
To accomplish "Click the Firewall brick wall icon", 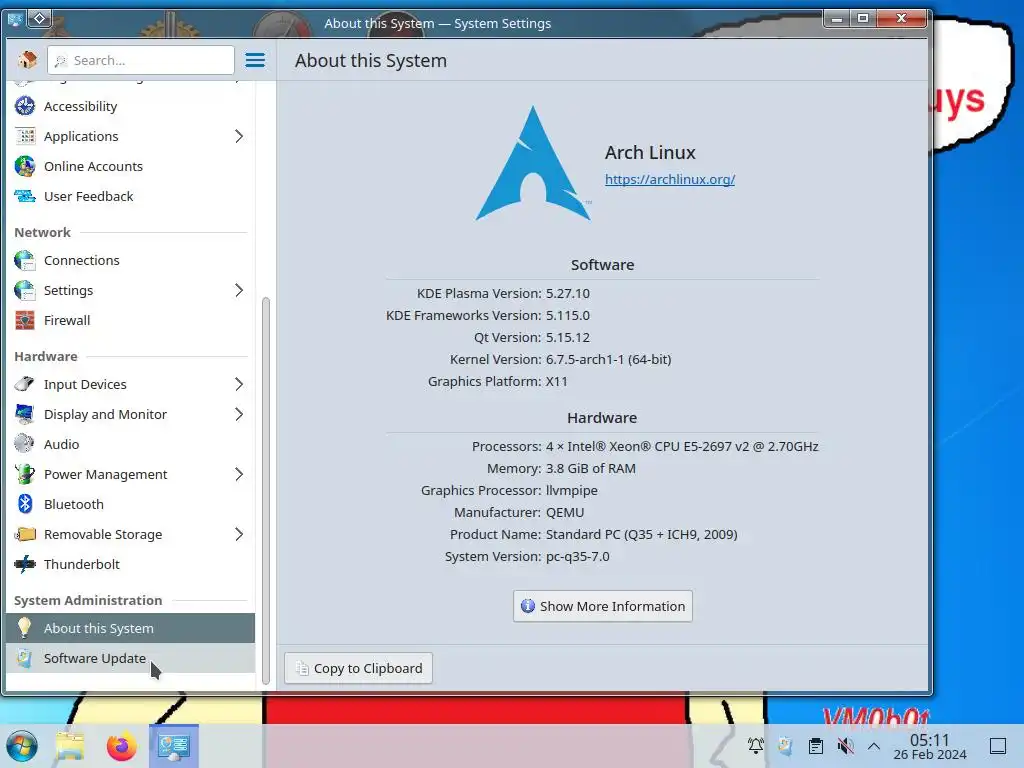I will coord(25,320).
